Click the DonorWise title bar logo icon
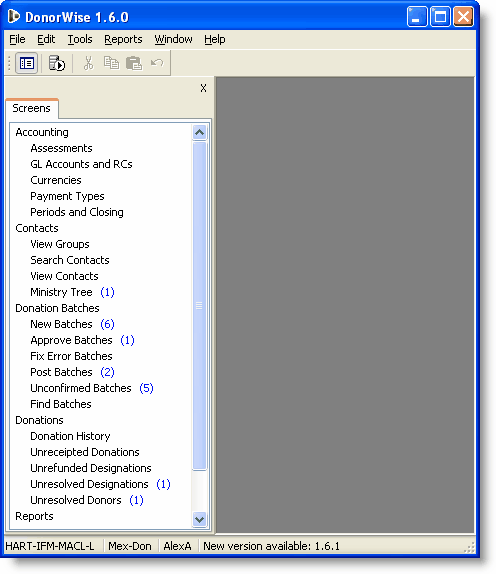This screenshot has width=496, height=574. pos(14,16)
